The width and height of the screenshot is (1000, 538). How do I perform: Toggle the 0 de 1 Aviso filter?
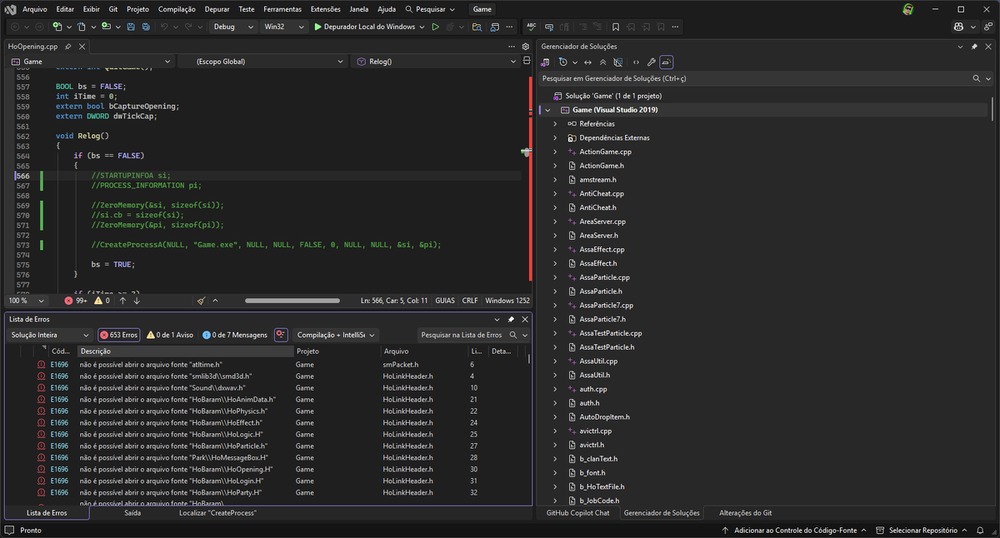pyautogui.click(x=169, y=335)
